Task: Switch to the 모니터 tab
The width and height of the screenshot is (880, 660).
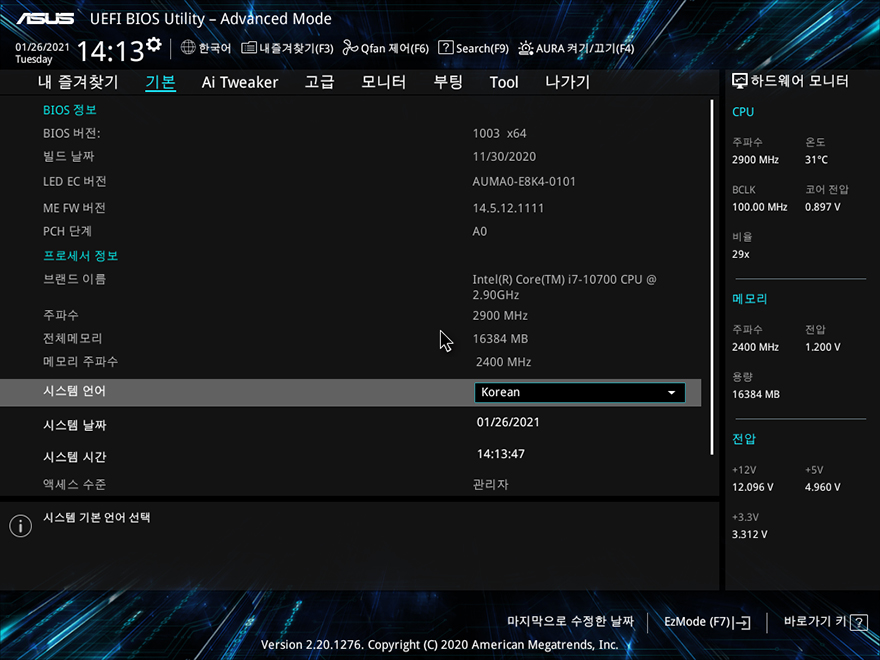Action: (383, 82)
